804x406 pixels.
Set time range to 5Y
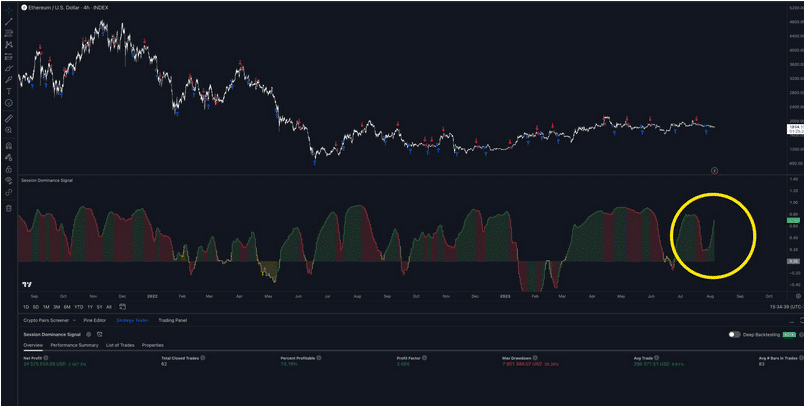(x=99, y=307)
